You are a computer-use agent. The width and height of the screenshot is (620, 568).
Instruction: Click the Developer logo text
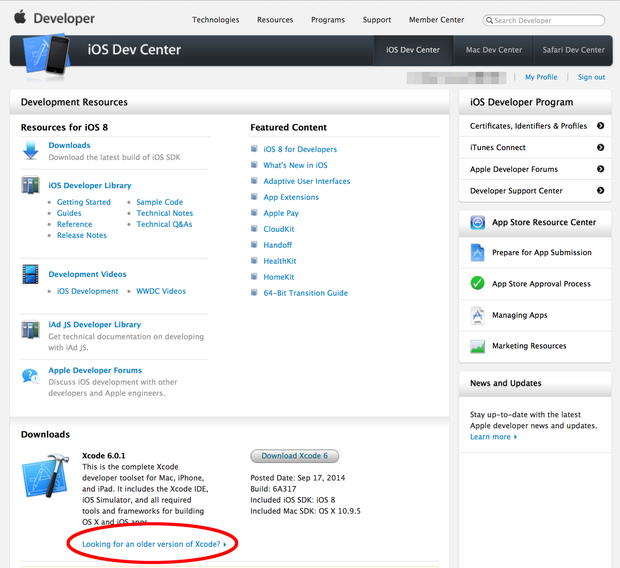click(x=64, y=18)
